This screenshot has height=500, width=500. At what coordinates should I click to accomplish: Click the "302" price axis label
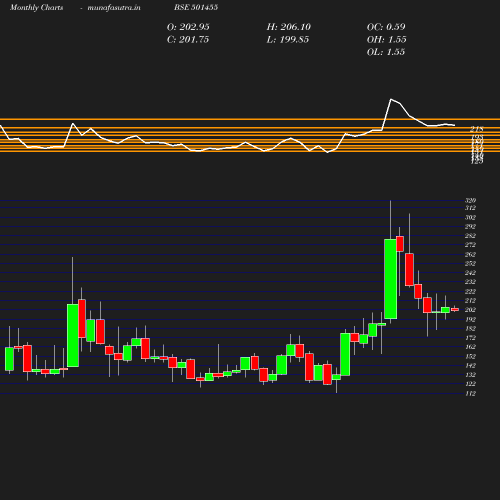[470, 218]
